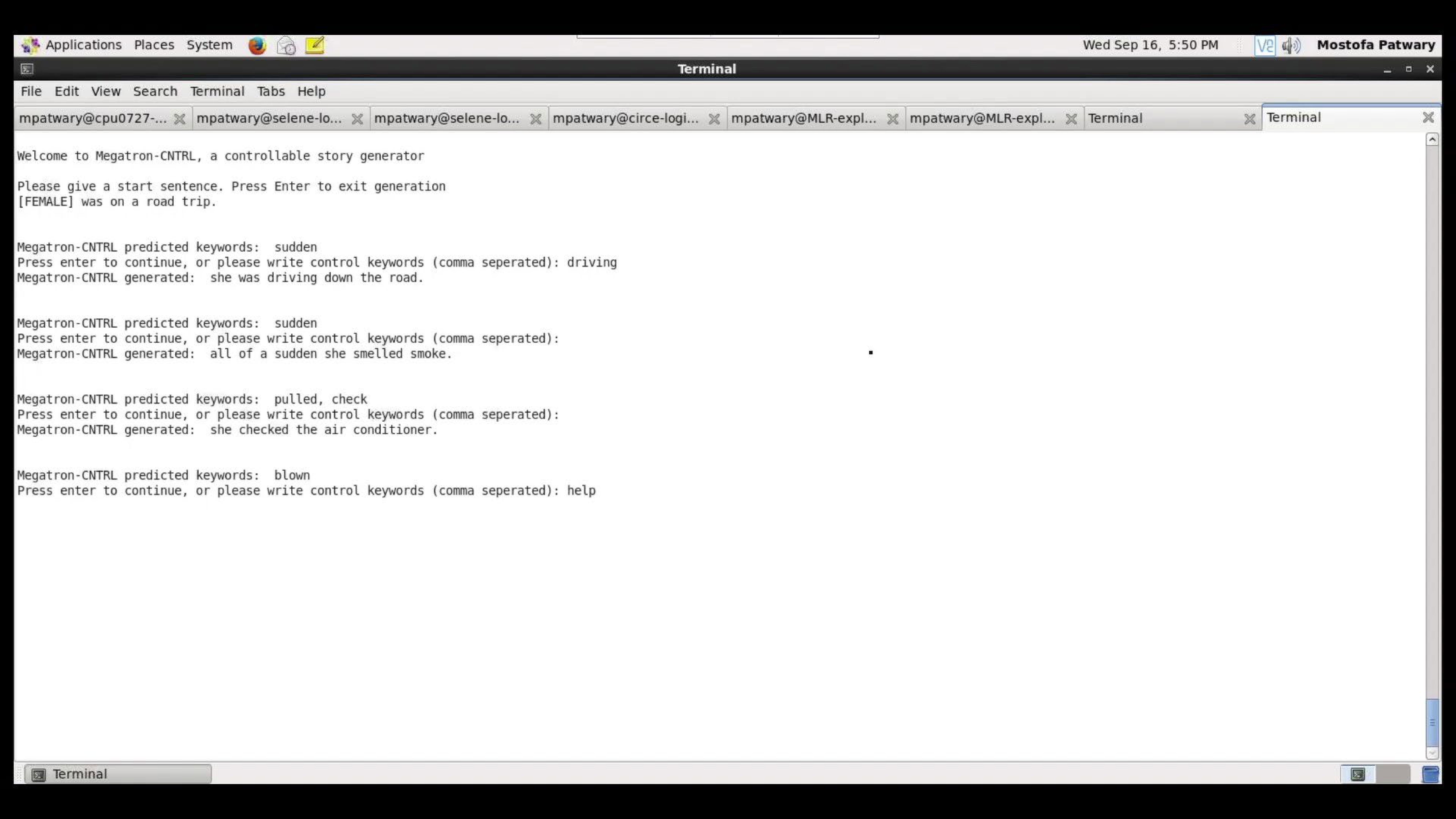This screenshot has height=819, width=1456.
Task: Close the mpatwary@circe-logi tab
Action: click(714, 119)
